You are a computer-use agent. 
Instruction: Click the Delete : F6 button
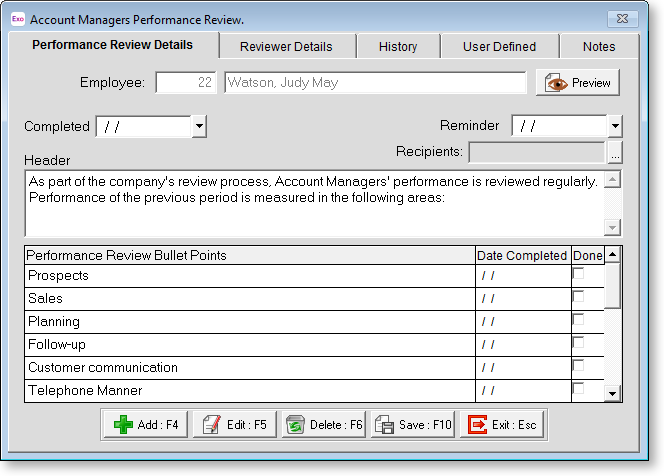point(324,425)
